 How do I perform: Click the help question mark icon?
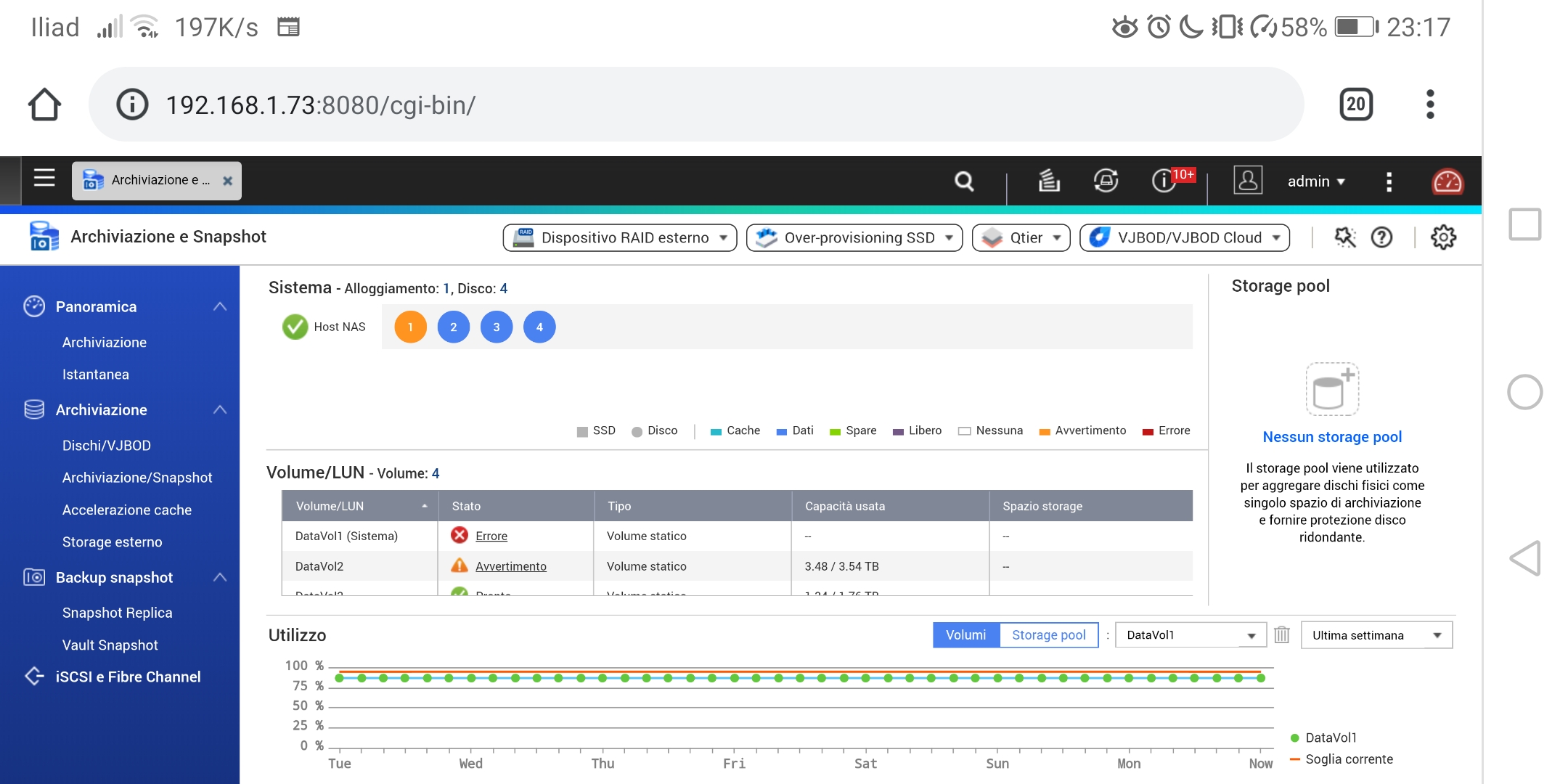(x=1381, y=237)
